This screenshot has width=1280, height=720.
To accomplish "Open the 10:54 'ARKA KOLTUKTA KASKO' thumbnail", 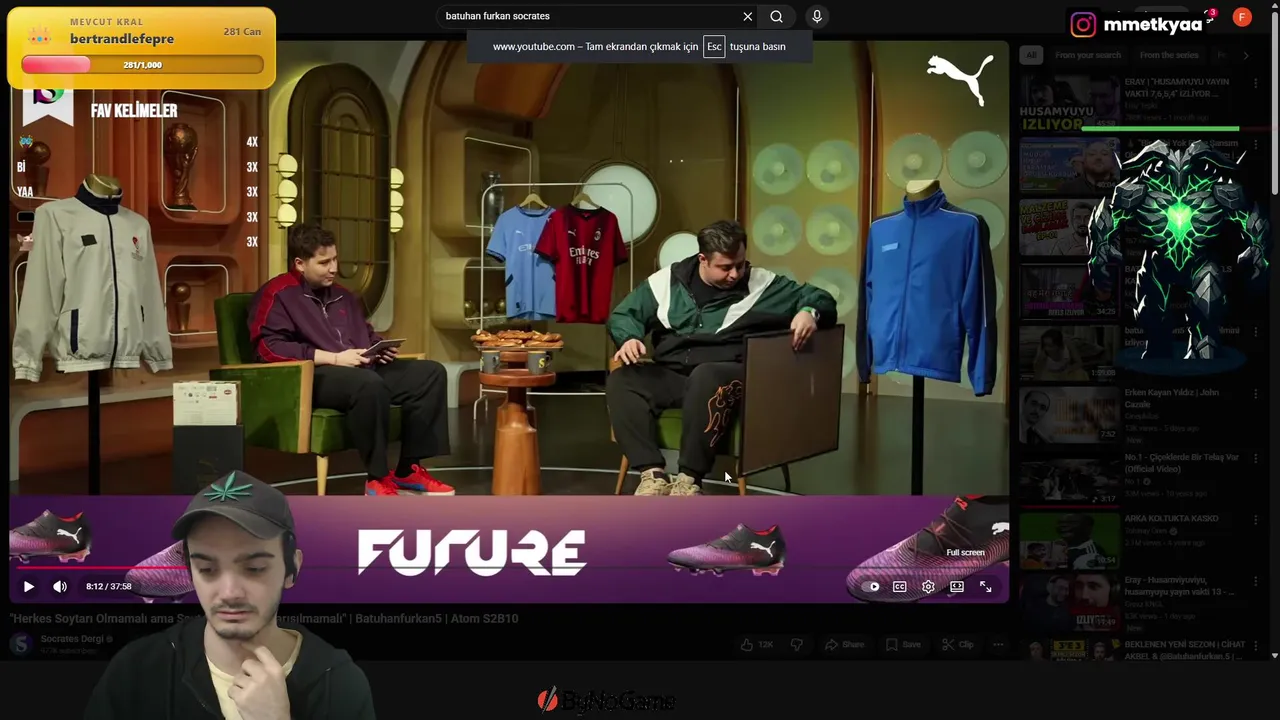I will point(1069,540).
